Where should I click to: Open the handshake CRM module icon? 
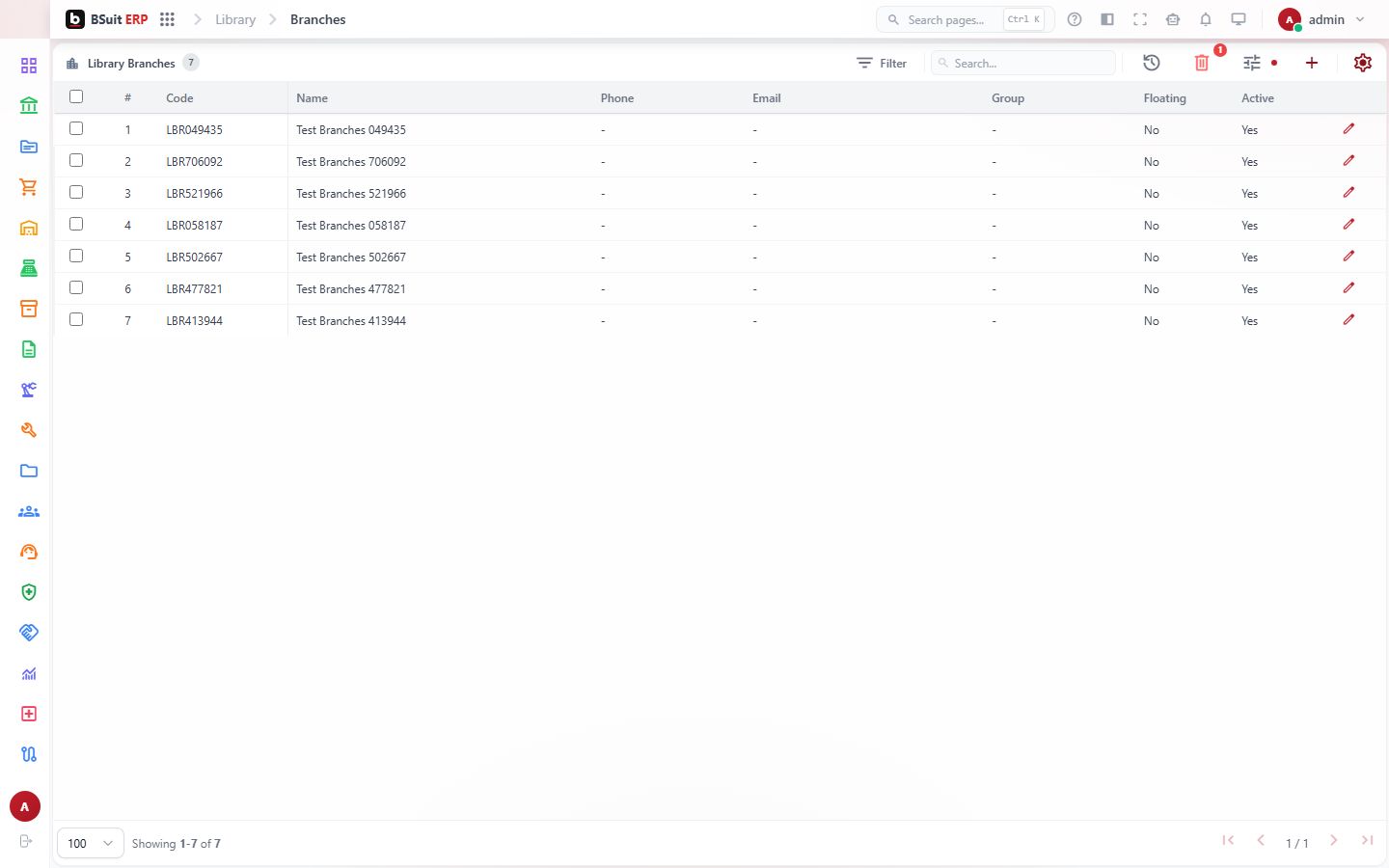pyautogui.click(x=29, y=633)
